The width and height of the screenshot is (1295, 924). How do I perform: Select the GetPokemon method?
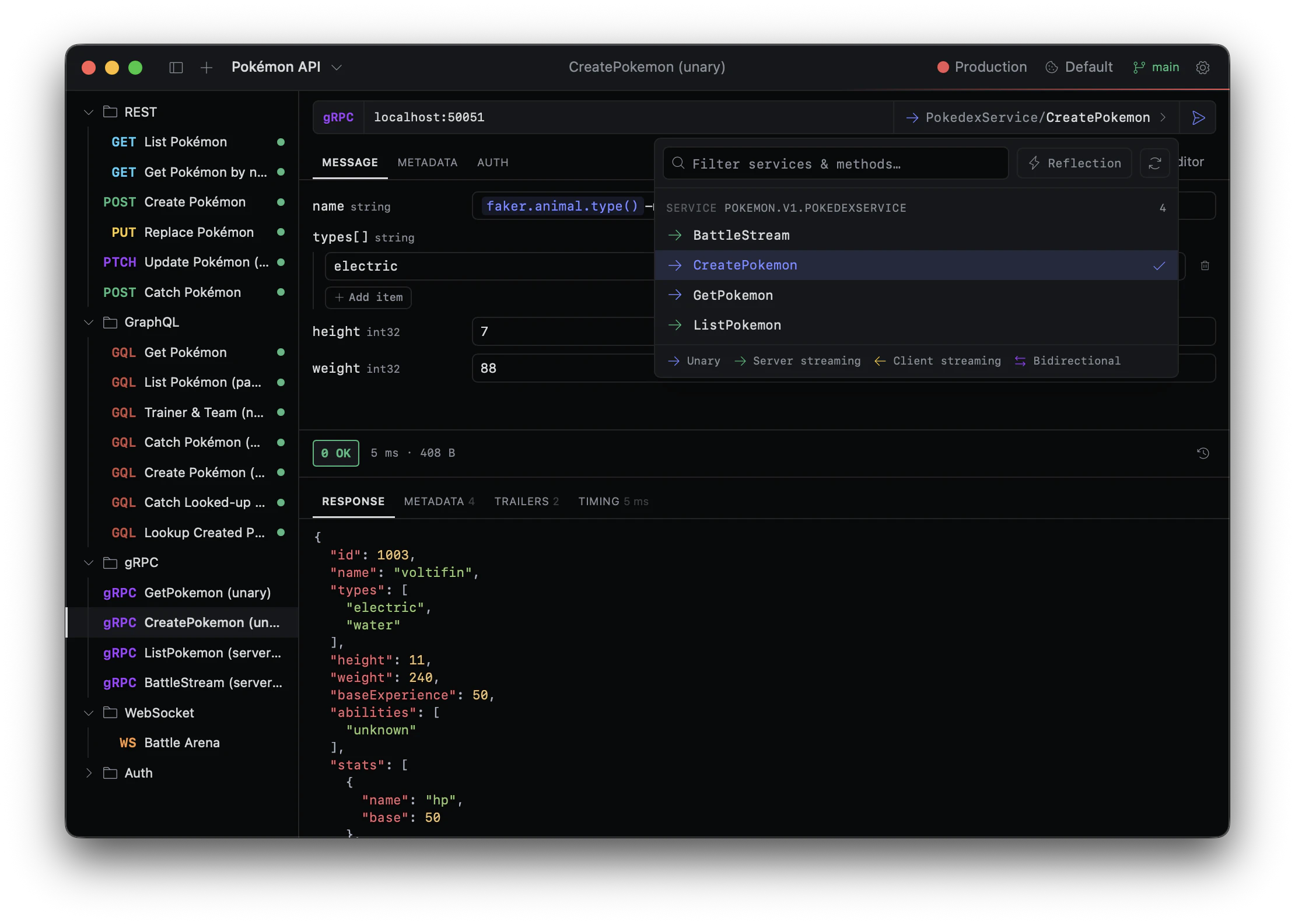pos(916,295)
